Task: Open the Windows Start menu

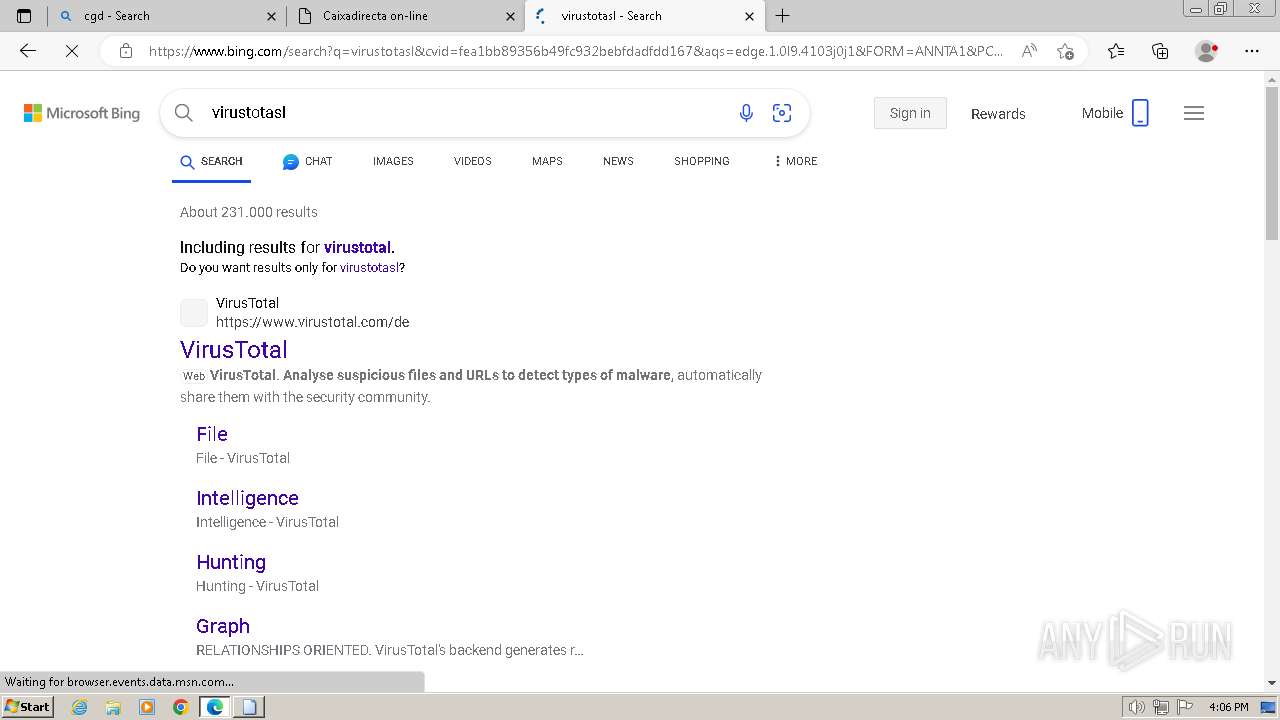Action: (27, 706)
